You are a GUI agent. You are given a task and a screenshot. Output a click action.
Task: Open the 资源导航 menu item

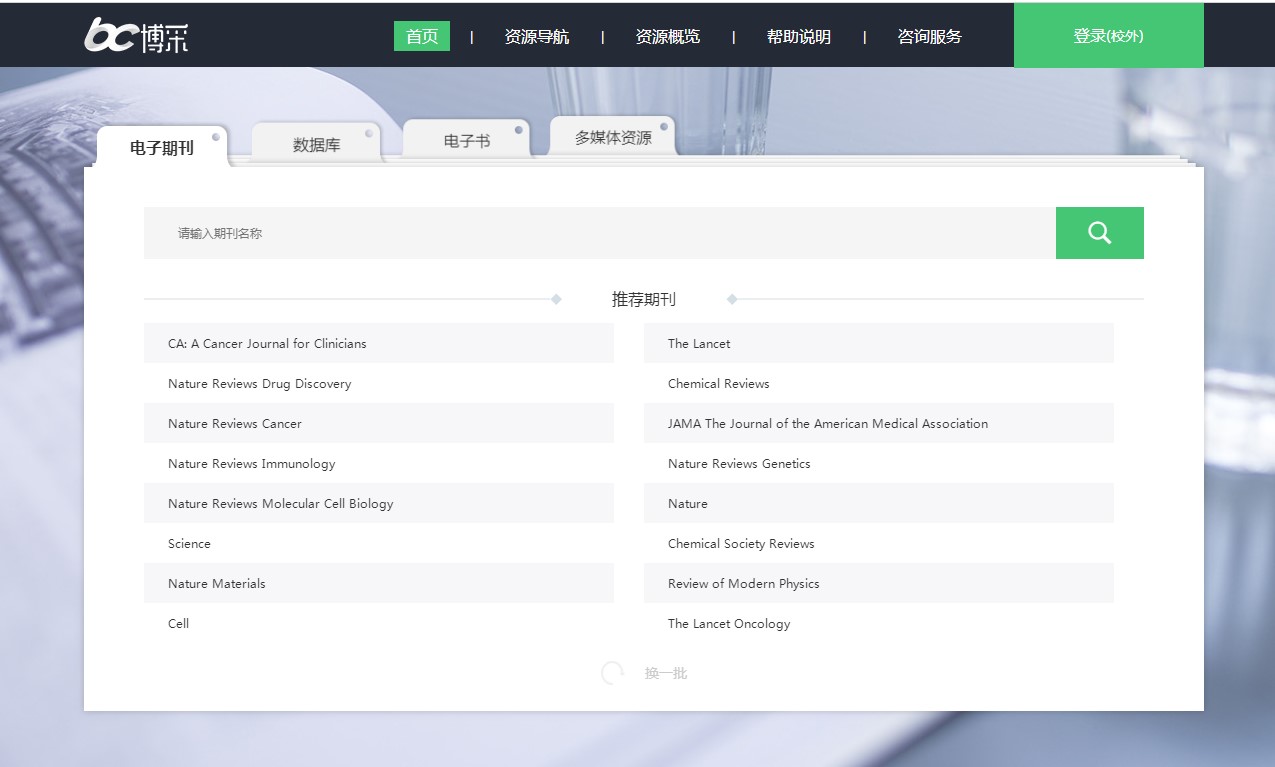[536, 36]
